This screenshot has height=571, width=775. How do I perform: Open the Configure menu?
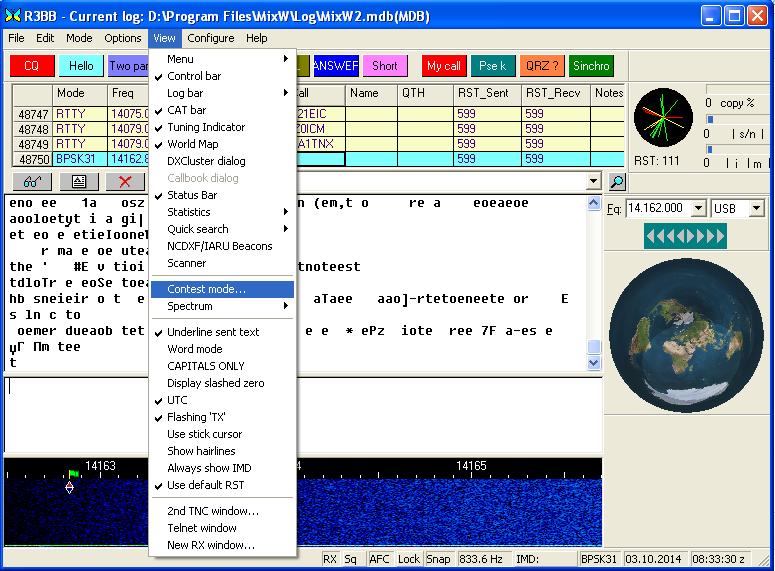coord(210,38)
